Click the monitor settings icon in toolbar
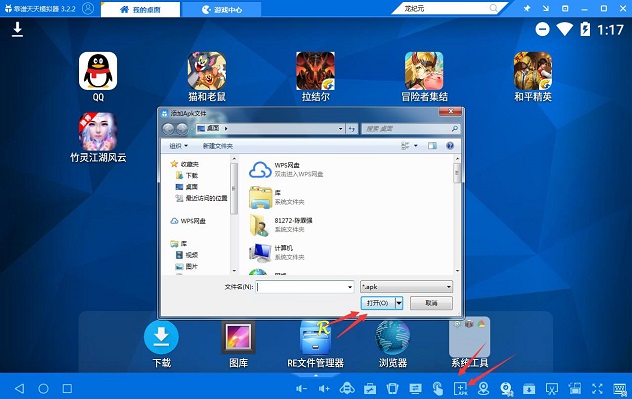 point(415,389)
